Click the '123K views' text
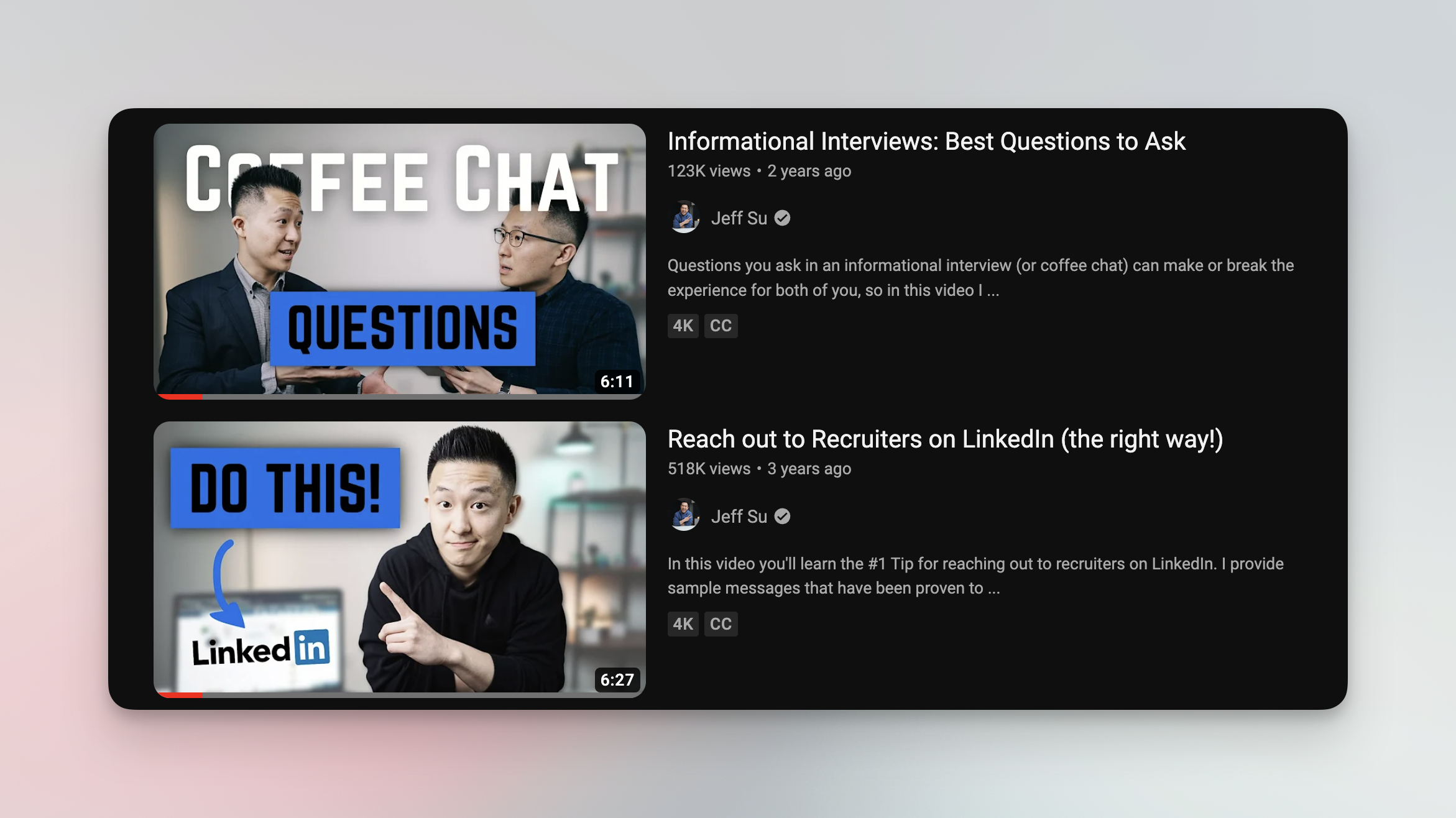 point(709,171)
